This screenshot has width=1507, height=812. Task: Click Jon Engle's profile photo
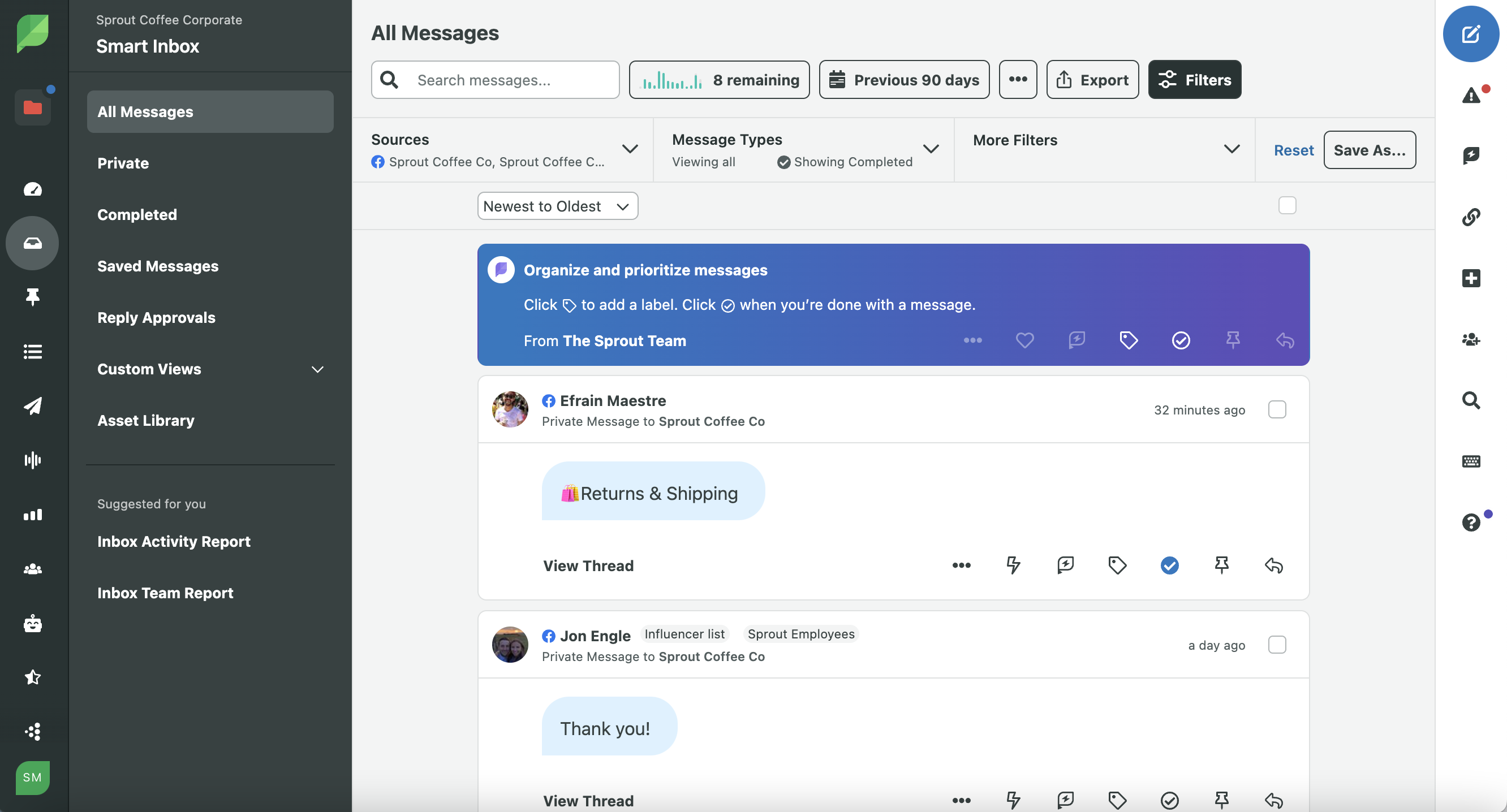pos(510,644)
